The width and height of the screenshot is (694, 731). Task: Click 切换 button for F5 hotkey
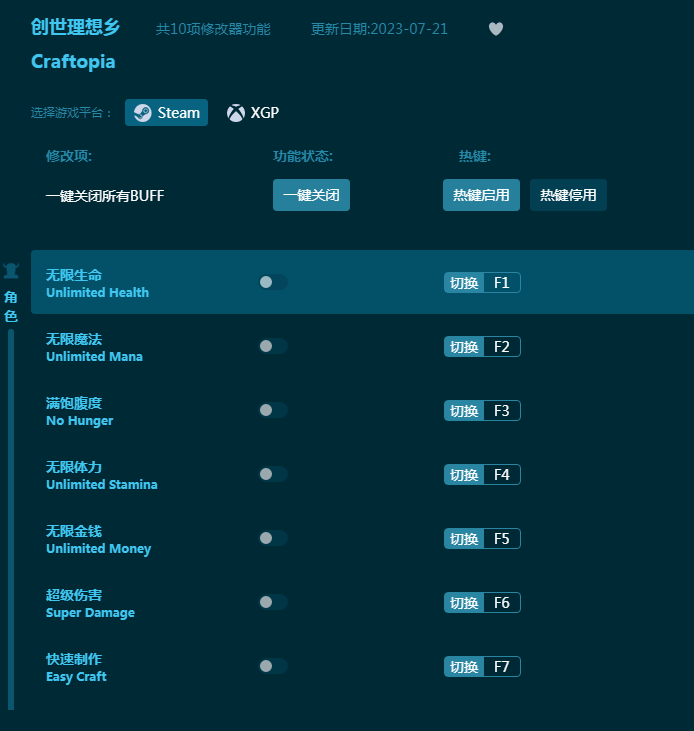(464, 538)
